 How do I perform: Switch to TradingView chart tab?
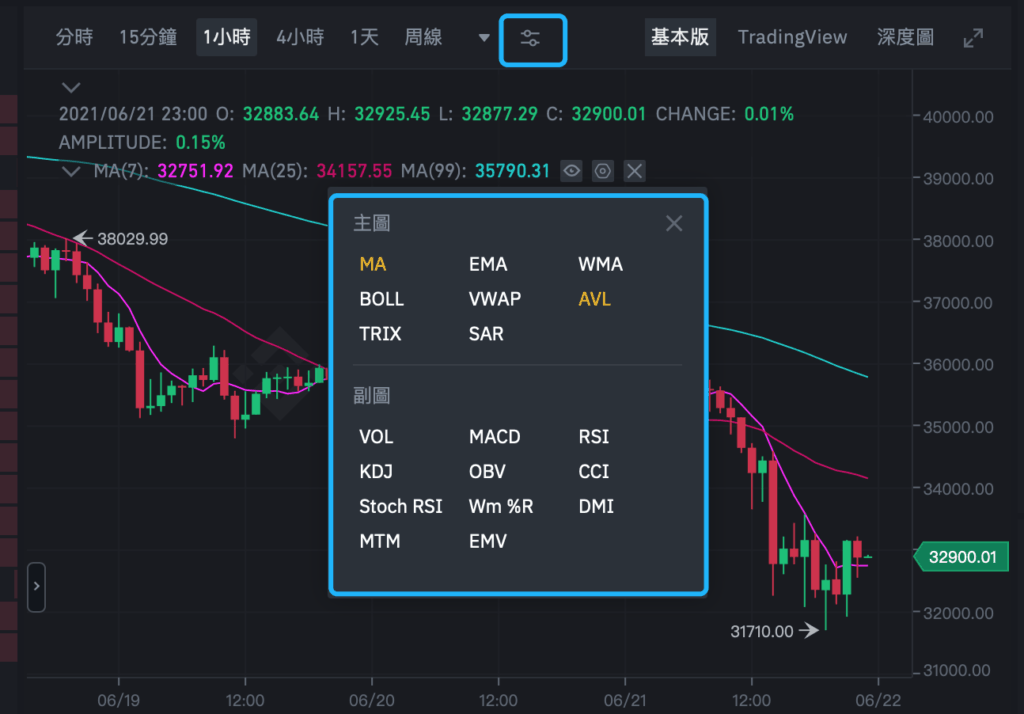pos(792,38)
